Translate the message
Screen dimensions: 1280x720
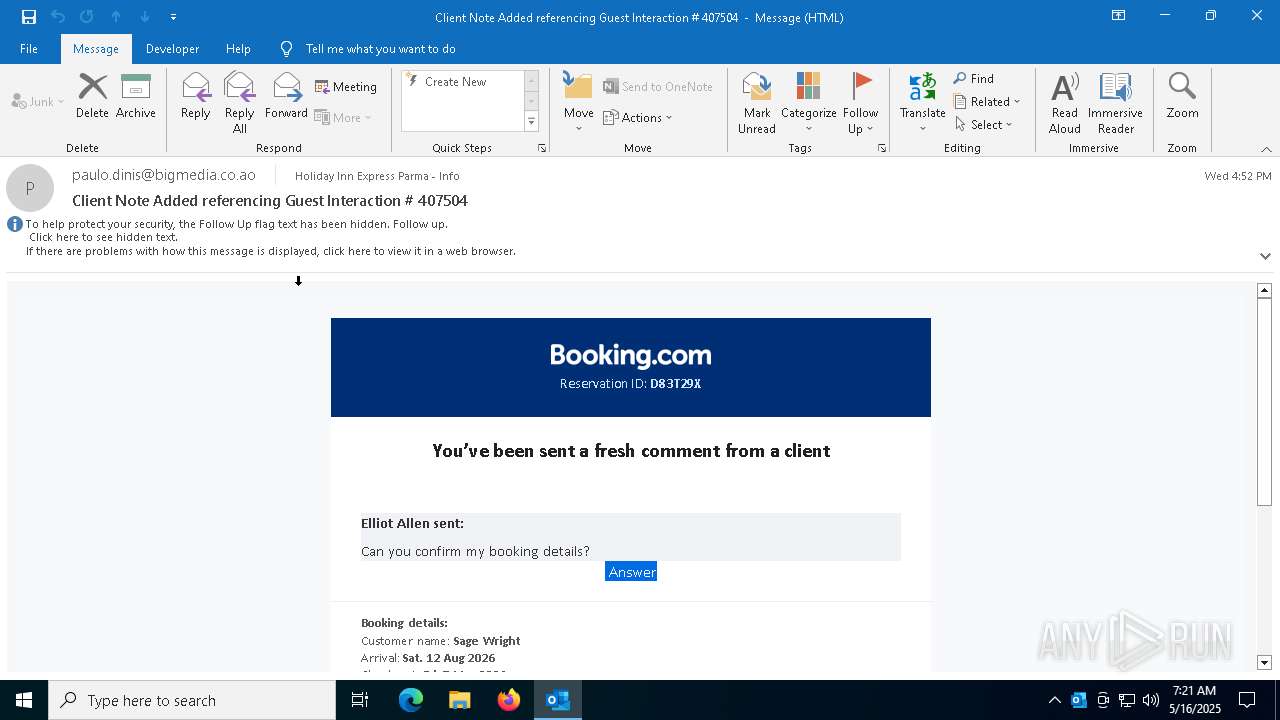coord(922,103)
